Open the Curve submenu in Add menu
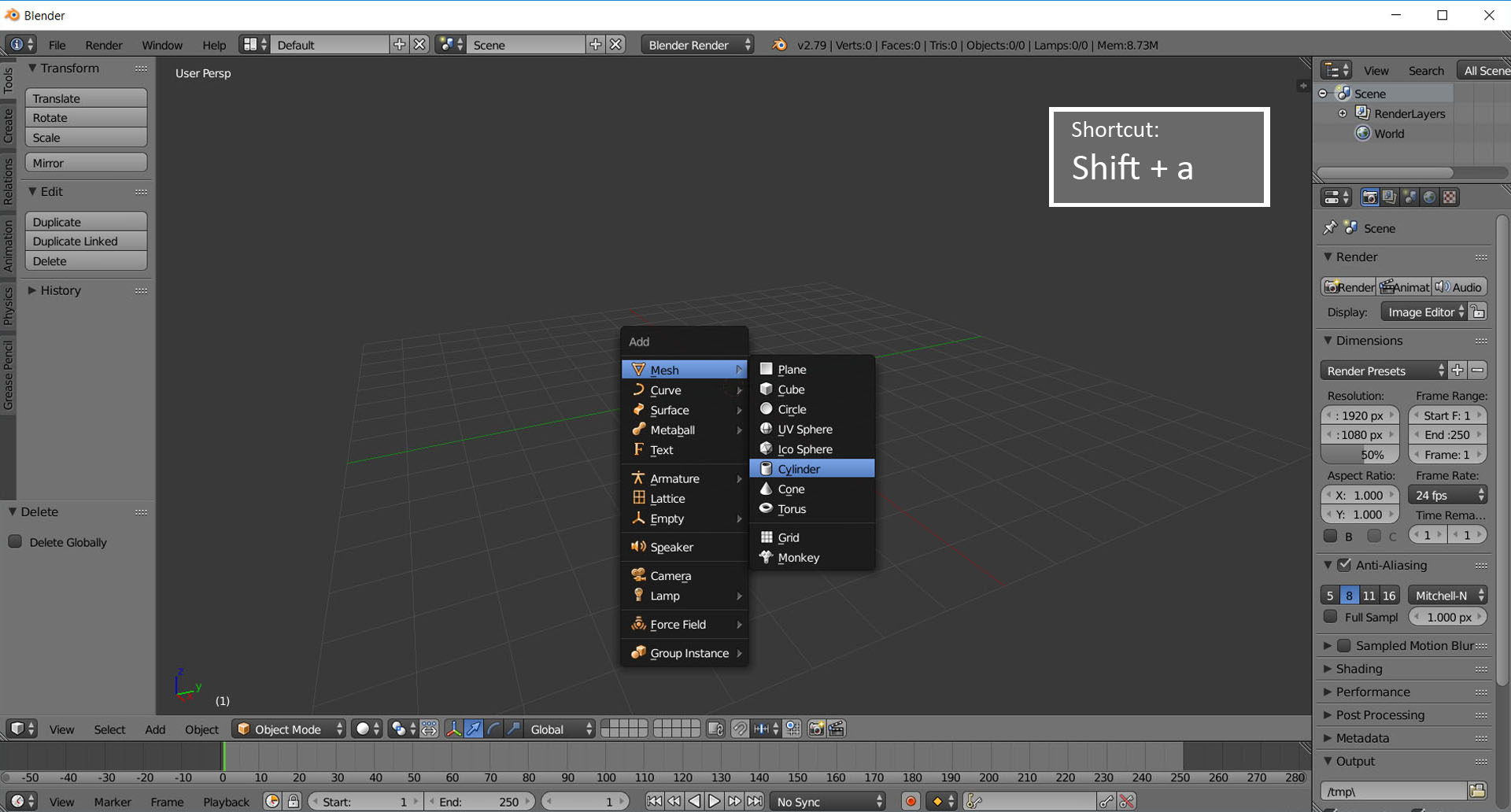 [684, 390]
